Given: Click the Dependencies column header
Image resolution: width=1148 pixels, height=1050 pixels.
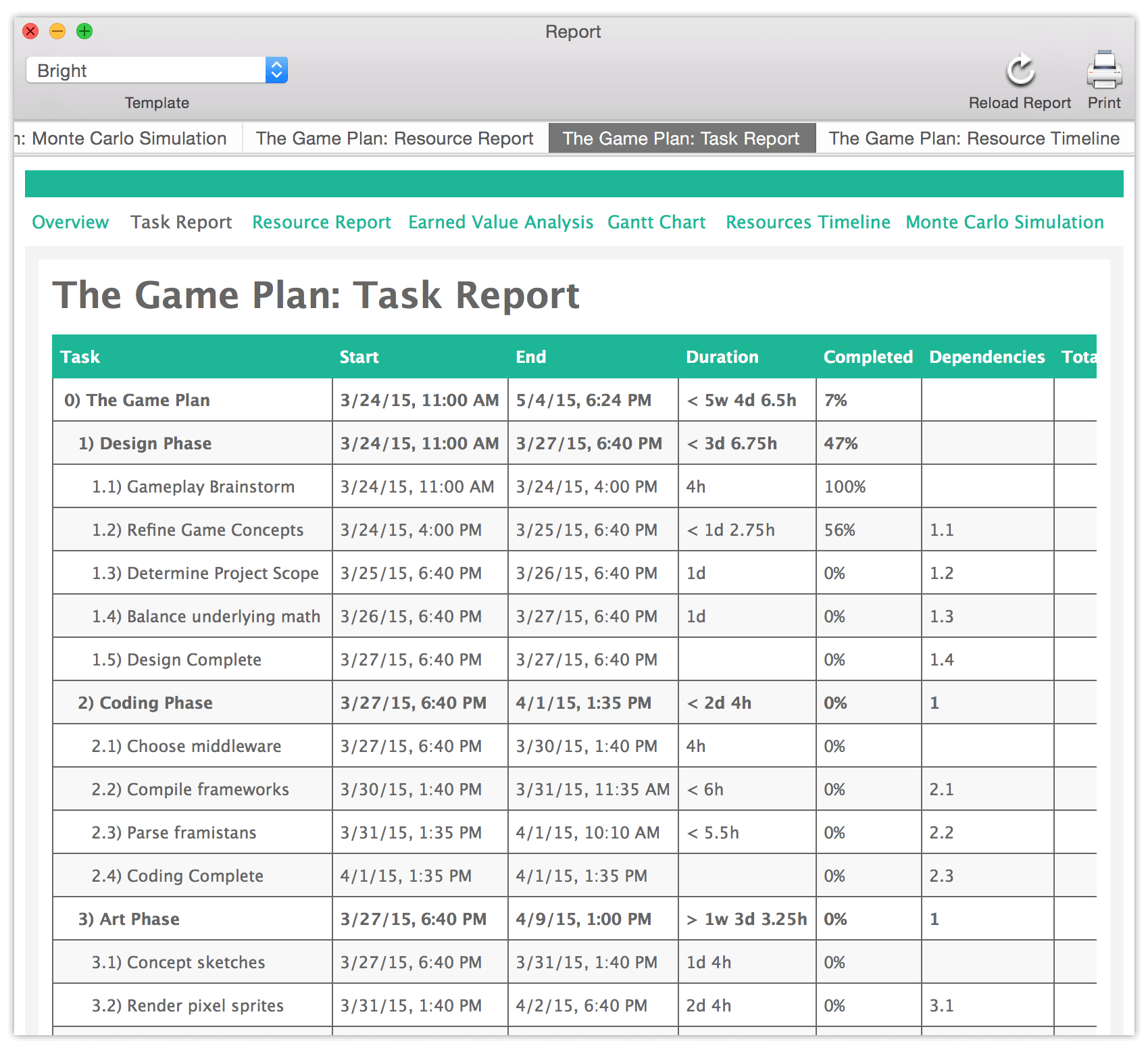Looking at the screenshot, I should point(987,357).
